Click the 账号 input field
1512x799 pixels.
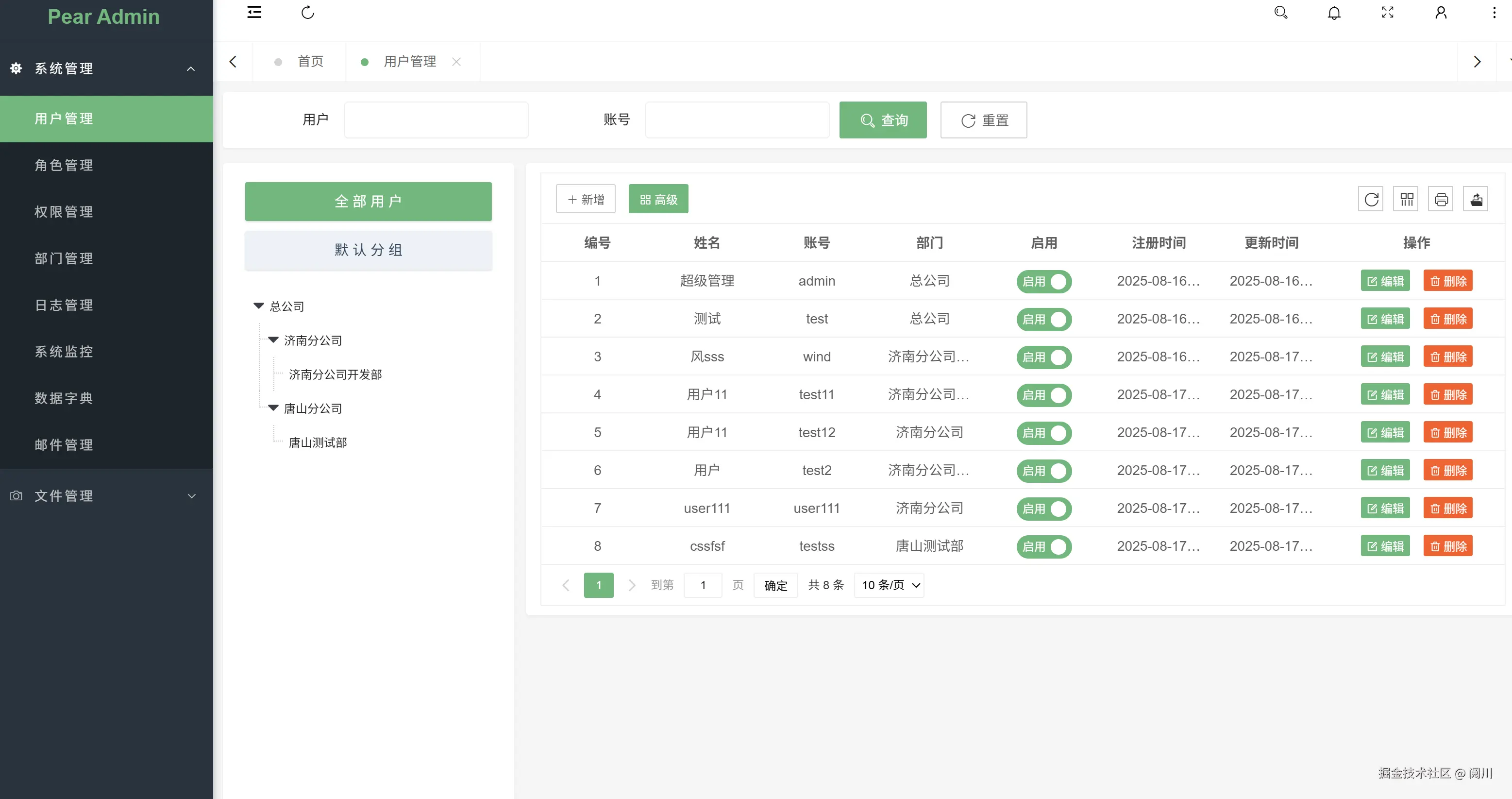point(737,120)
